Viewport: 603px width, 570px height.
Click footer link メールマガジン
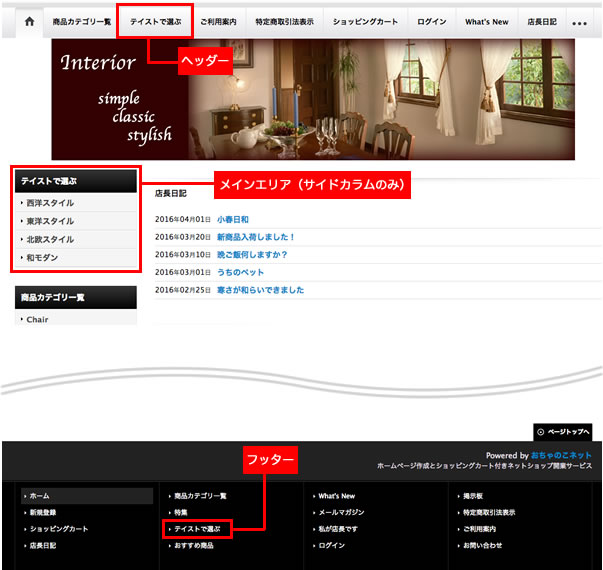pos(341,513)
